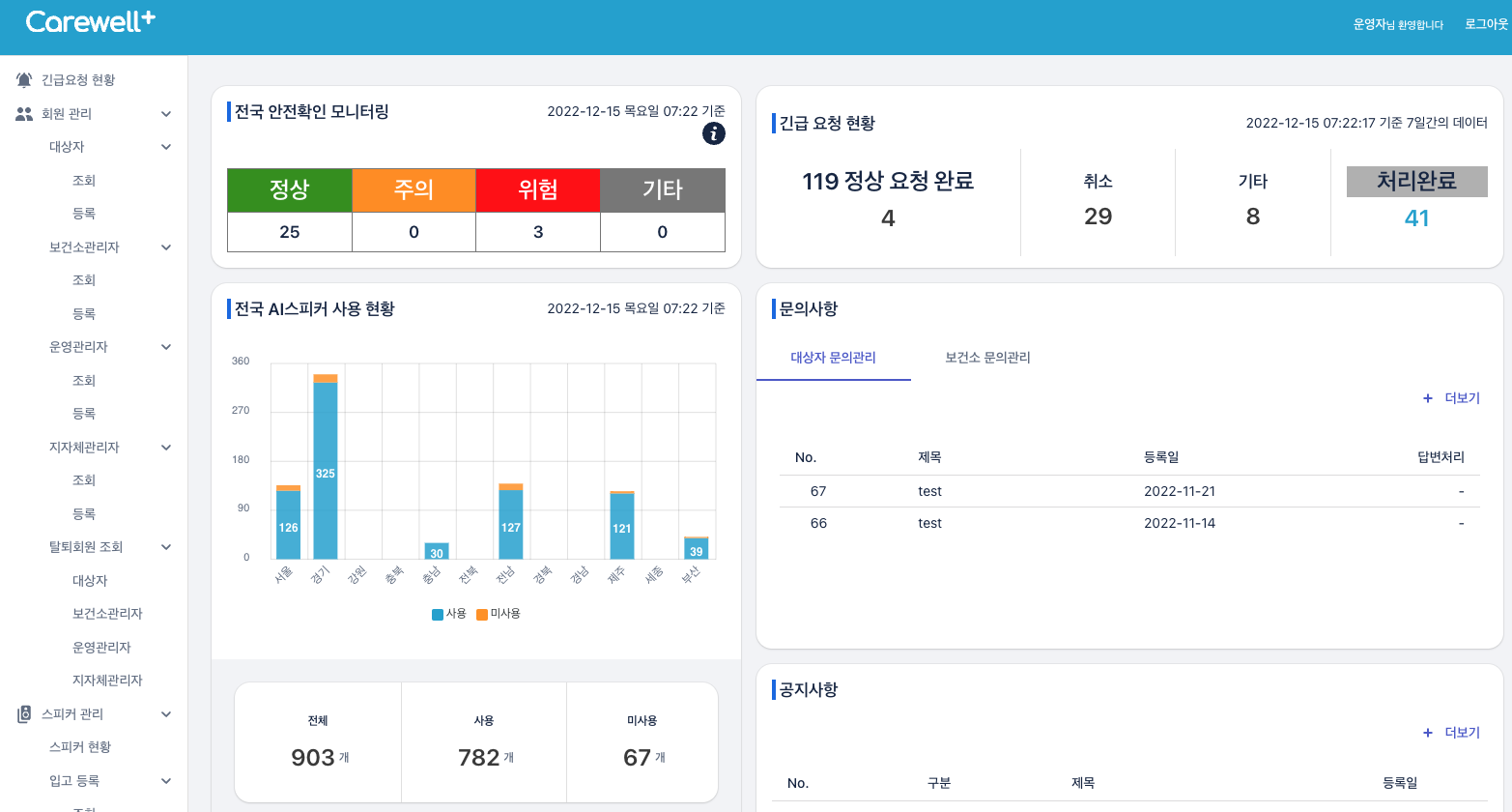Collapse the 보건소관리자 submenu chevron

point(166,247)
